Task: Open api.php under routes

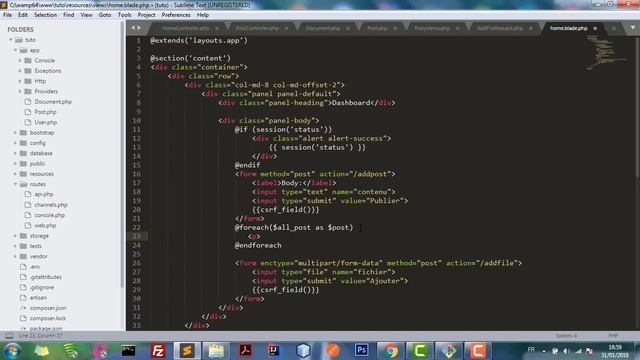Action: 44,194
